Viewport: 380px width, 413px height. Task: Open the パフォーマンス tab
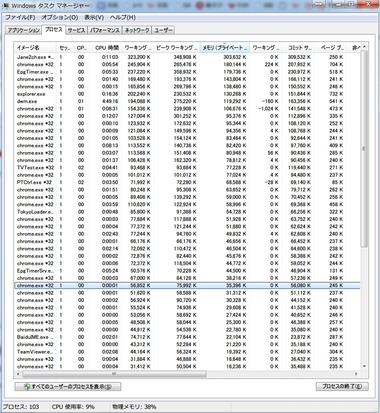(105, 30)
